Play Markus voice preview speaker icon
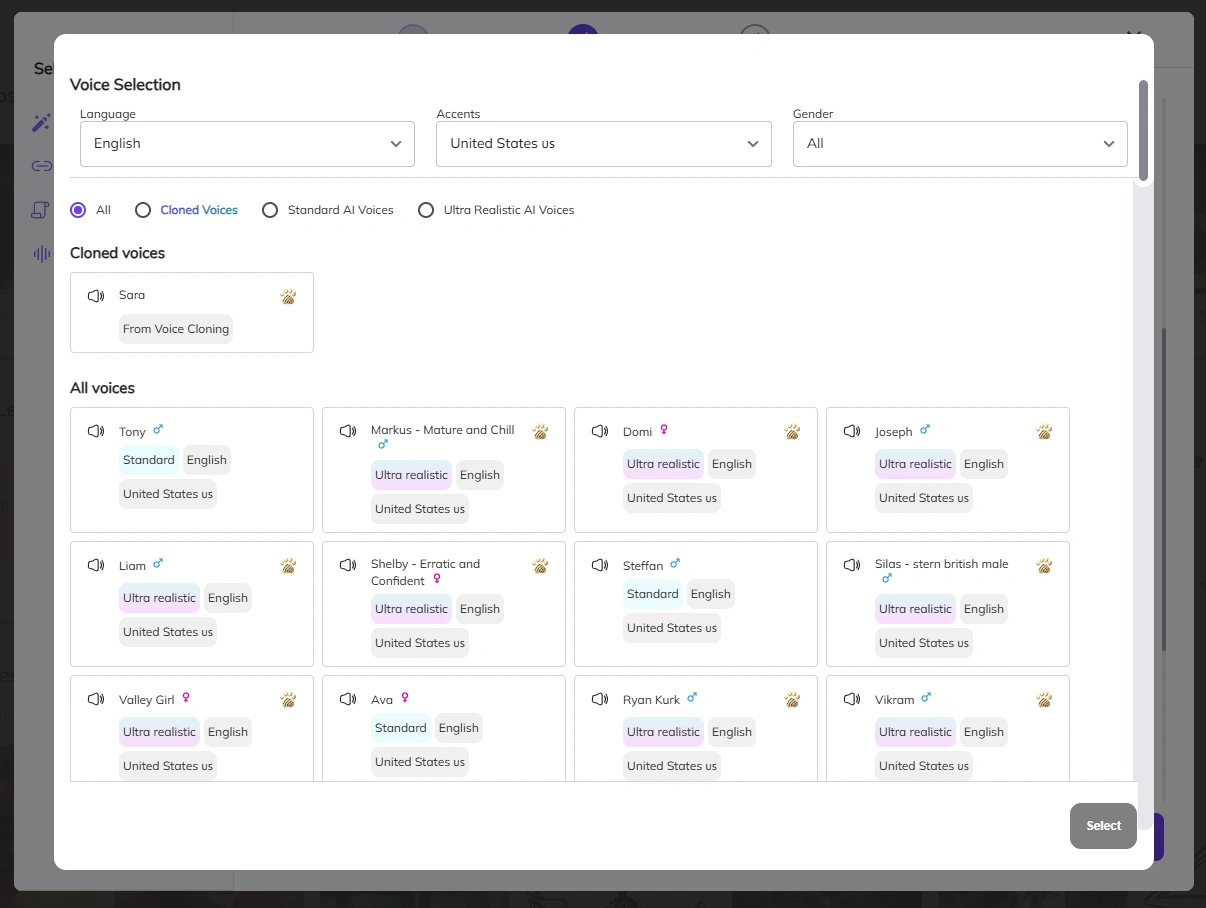 [348, 431]
